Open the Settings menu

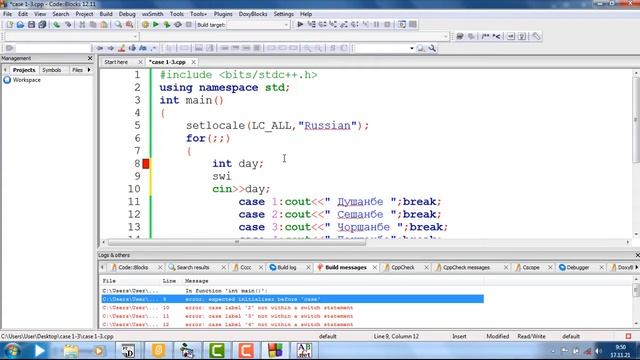tap(283, 14)
